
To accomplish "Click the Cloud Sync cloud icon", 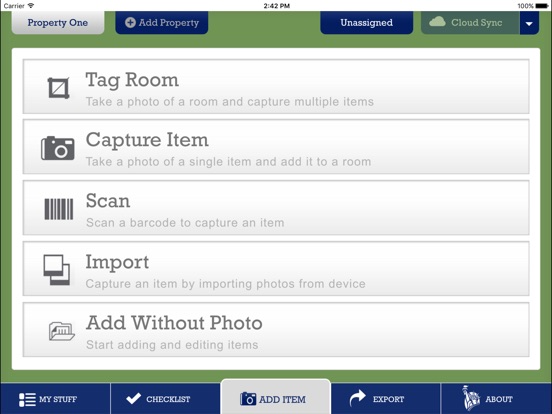I will (x=437, y=22).
